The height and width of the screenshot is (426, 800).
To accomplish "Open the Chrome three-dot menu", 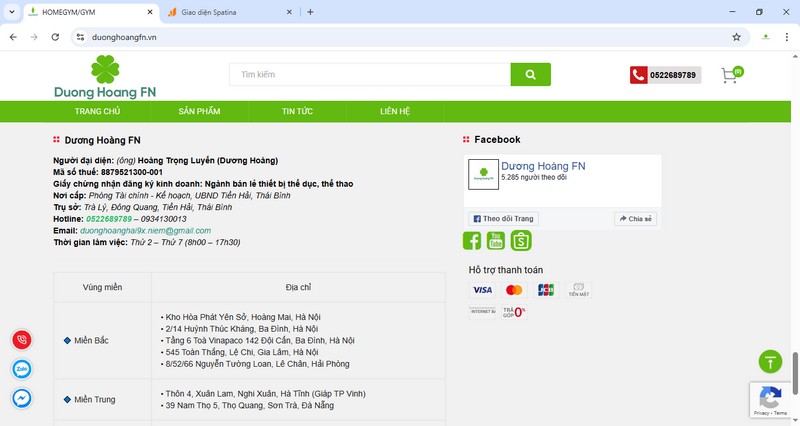I will point(786,37).
